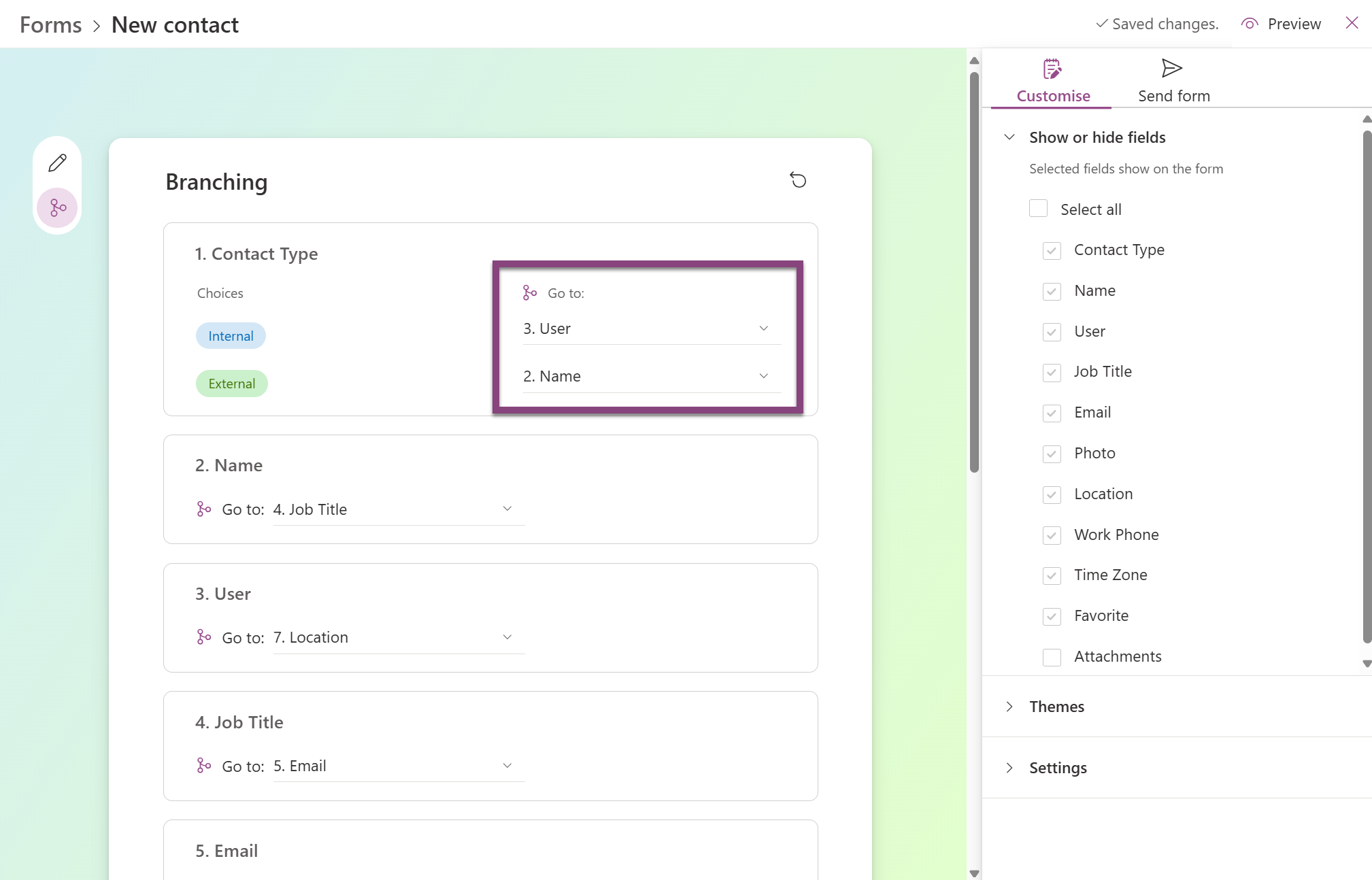Image resolution: width=1372 pixels, height=880 pixels.
Task: Open the '7. Location' dropdown under User
Action: click(x=398, y=638)
